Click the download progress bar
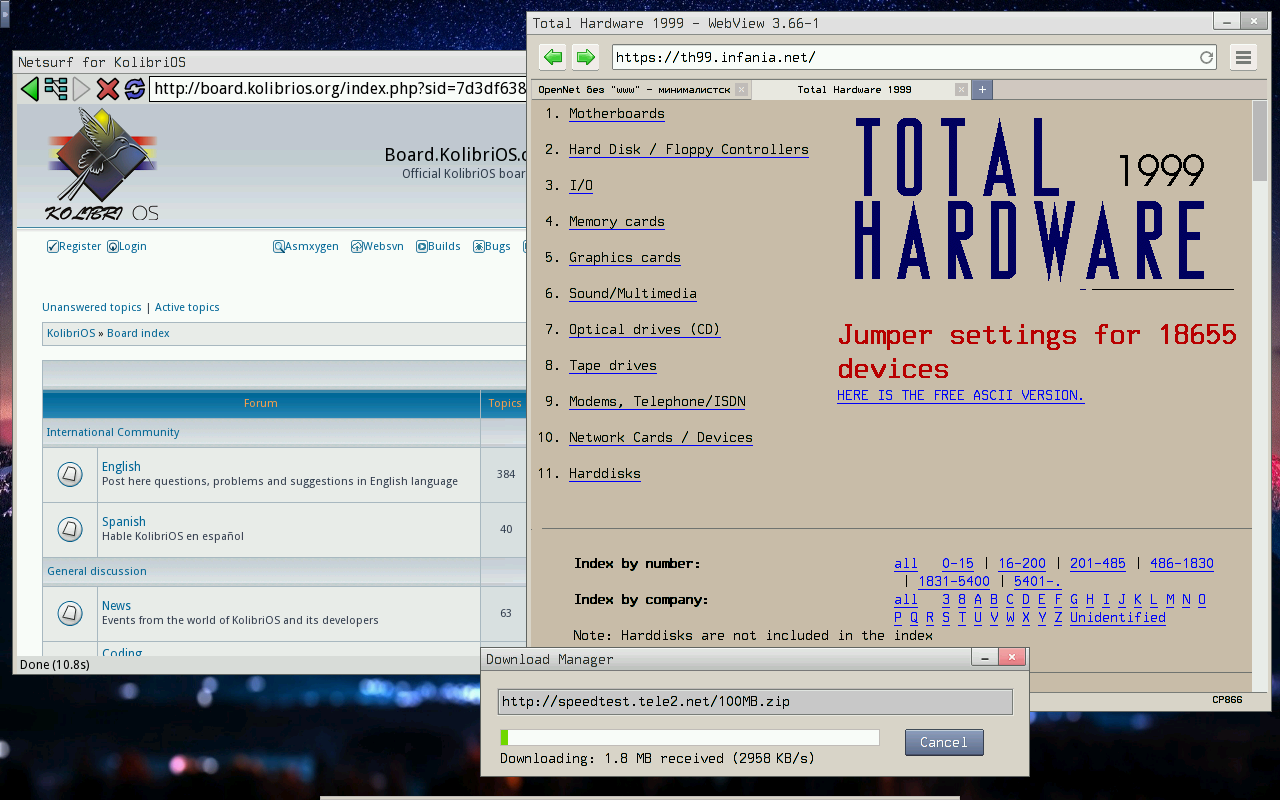 (689, 738)
